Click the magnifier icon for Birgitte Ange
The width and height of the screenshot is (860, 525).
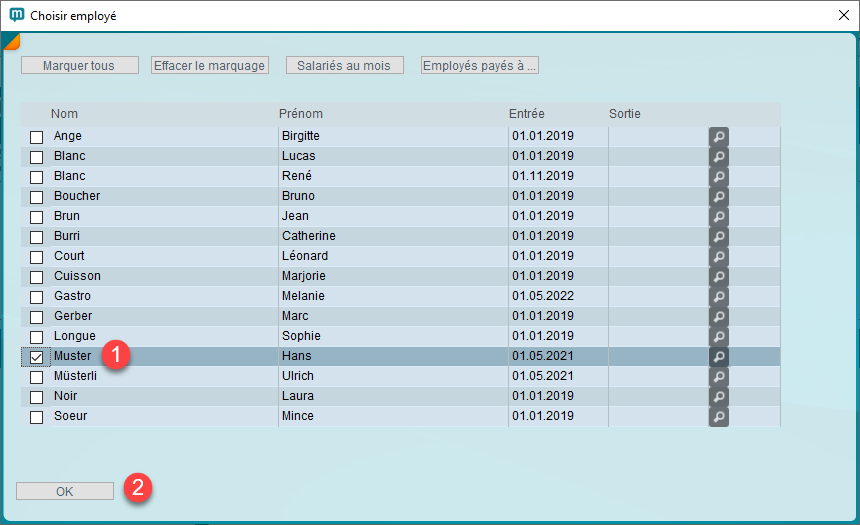click(718, 136)
